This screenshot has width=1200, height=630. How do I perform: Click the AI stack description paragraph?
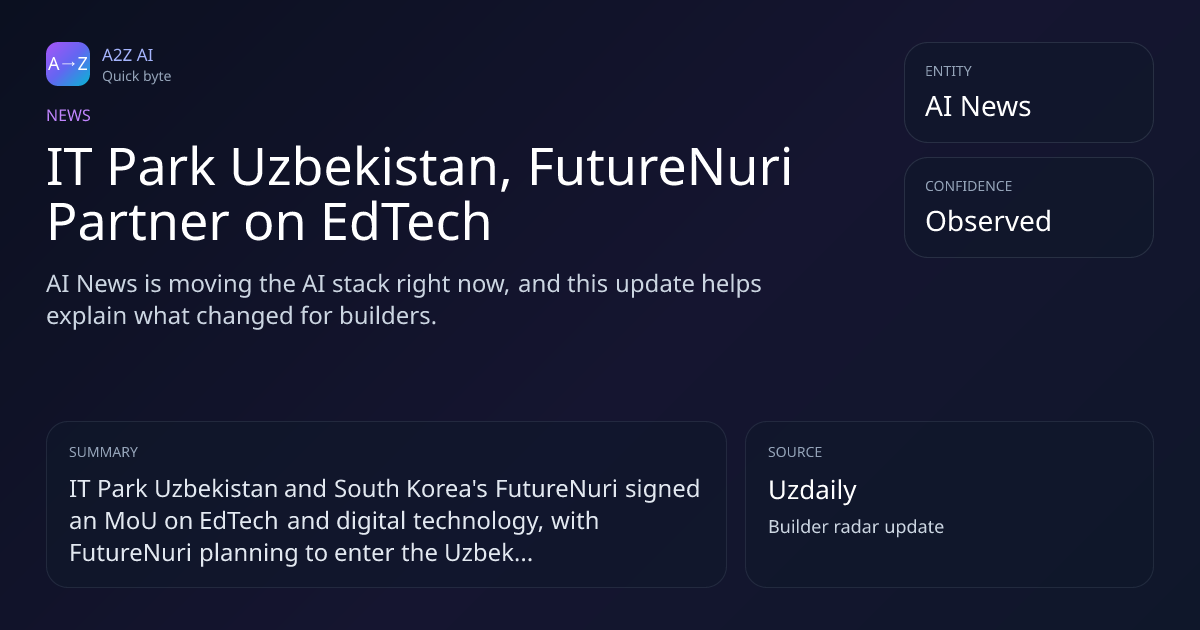tap(404, 300)
